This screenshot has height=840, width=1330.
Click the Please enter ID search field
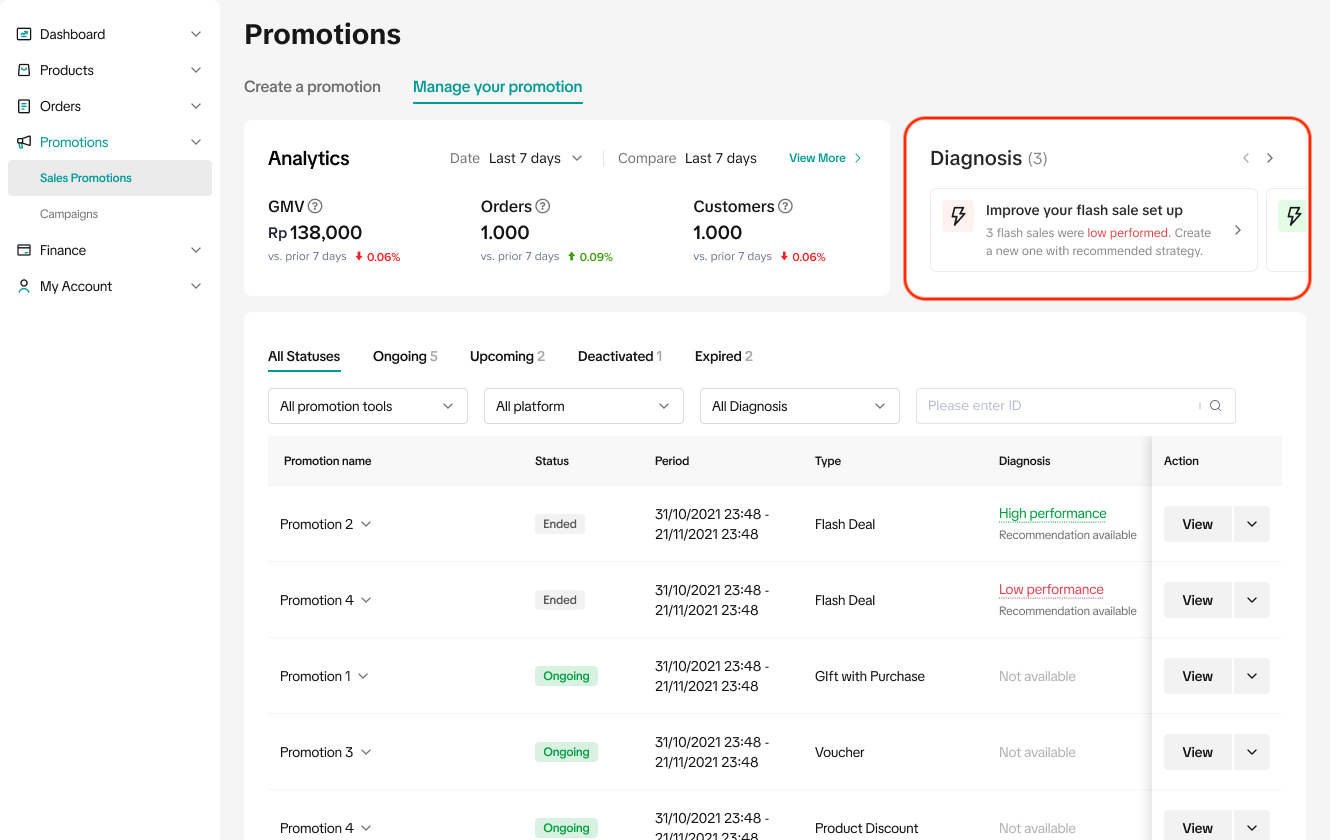(x=1055, y=406)
